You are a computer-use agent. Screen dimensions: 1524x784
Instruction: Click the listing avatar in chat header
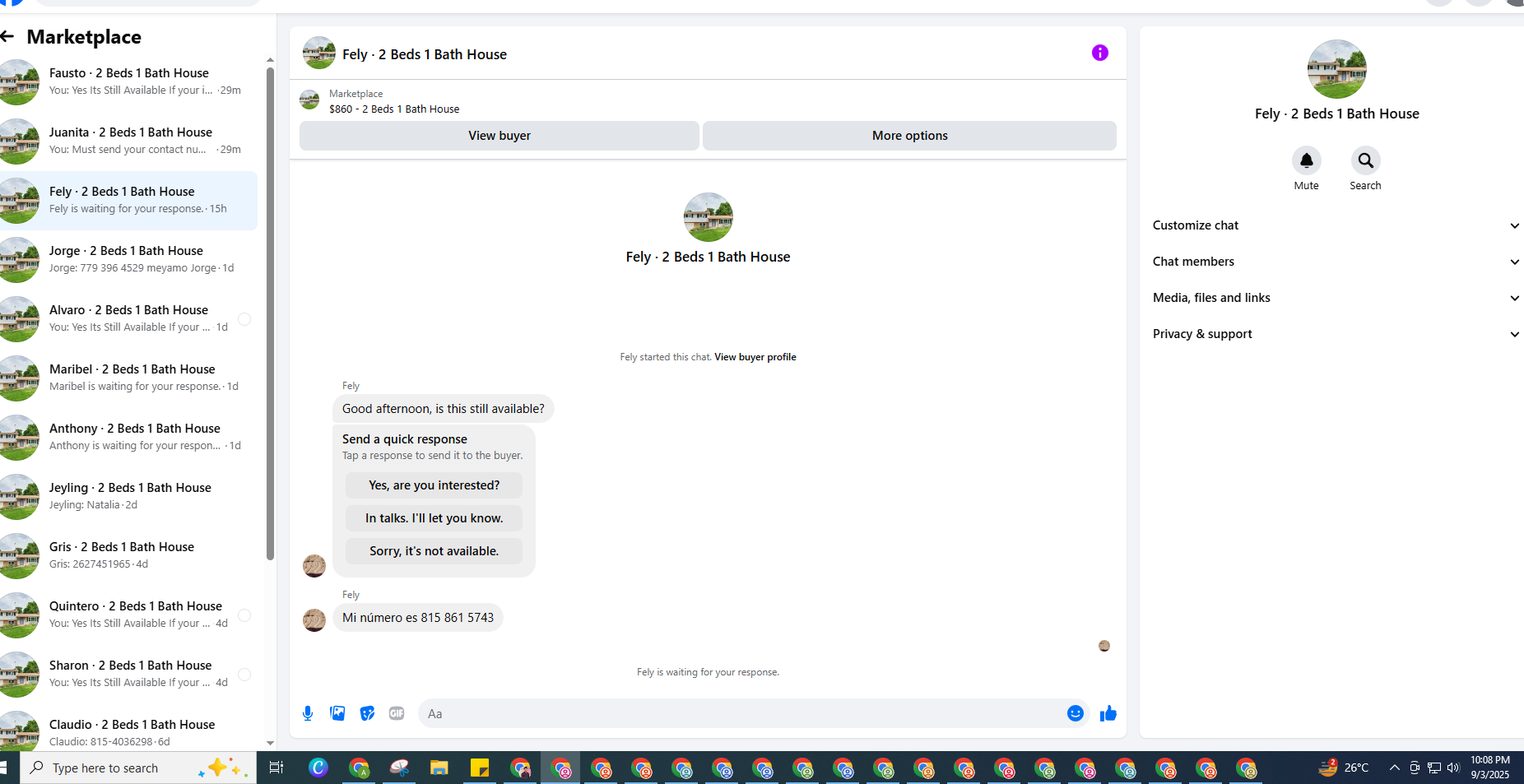click(319, 53)
